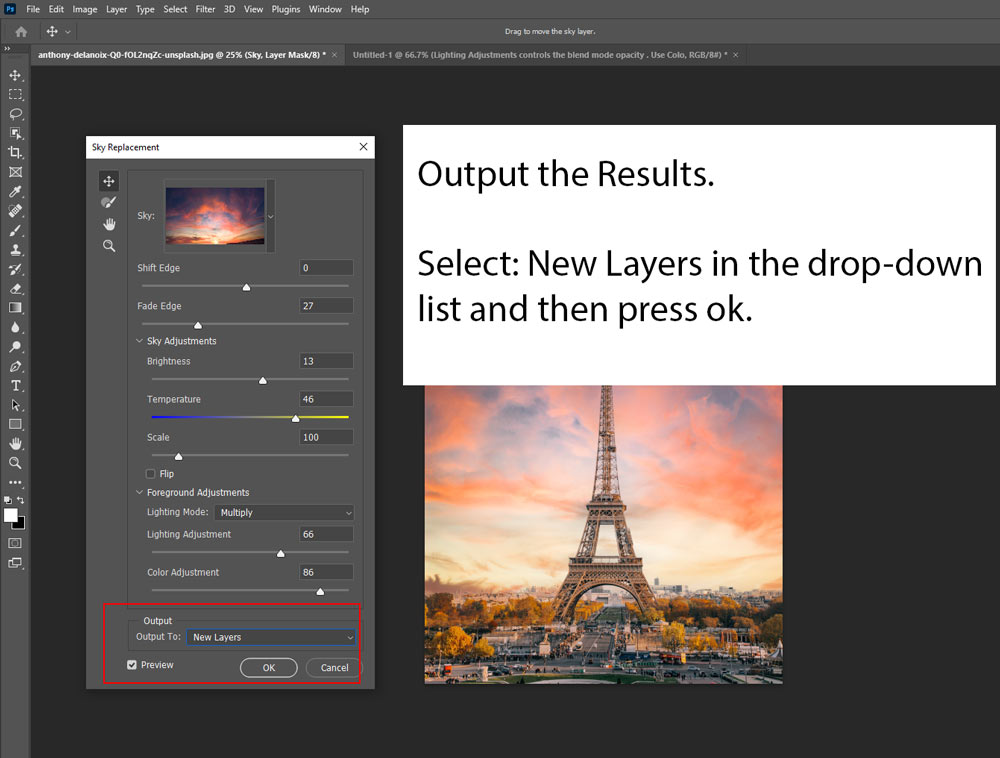Select the Horizontal Type tool

point(15,386)
